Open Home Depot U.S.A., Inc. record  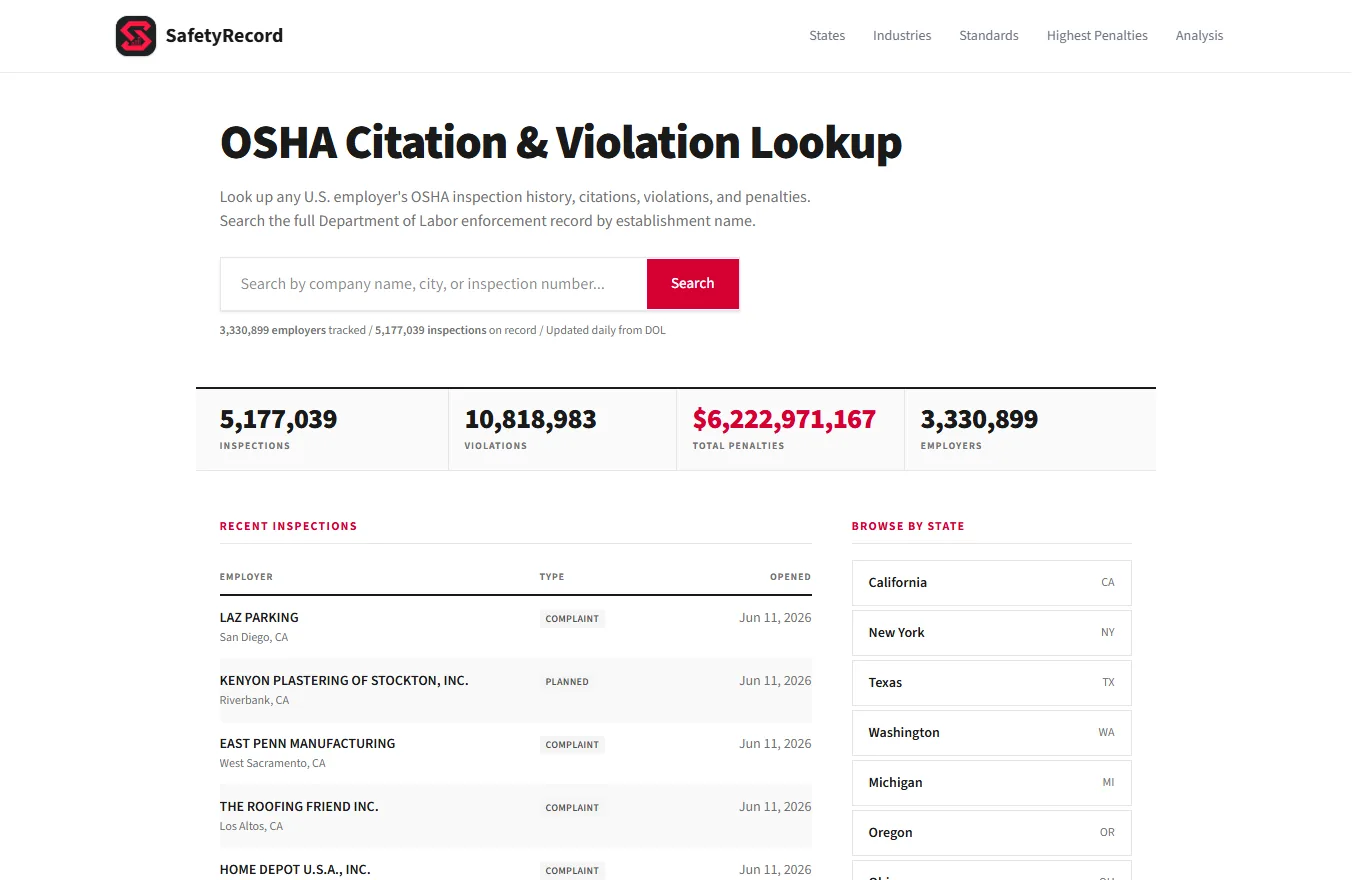(295, 870)
